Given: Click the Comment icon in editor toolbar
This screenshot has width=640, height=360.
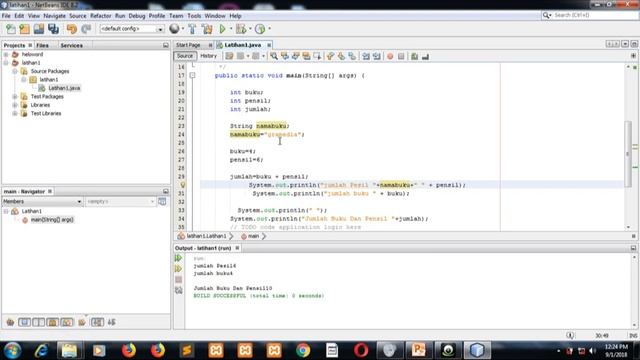Looking at the screenshot, I should pyautogui.click(x=414, y=56).
